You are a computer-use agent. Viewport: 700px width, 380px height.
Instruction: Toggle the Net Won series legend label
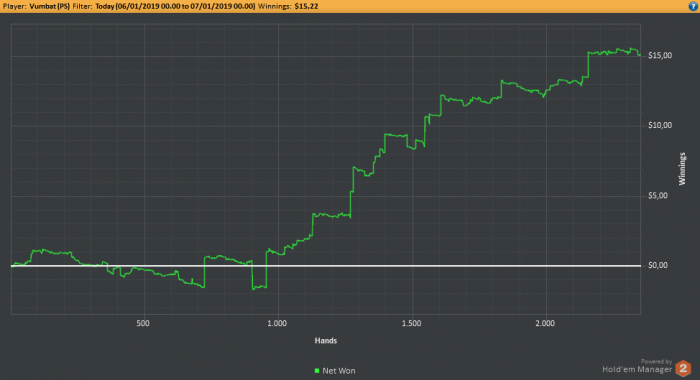tap(339, 371)
